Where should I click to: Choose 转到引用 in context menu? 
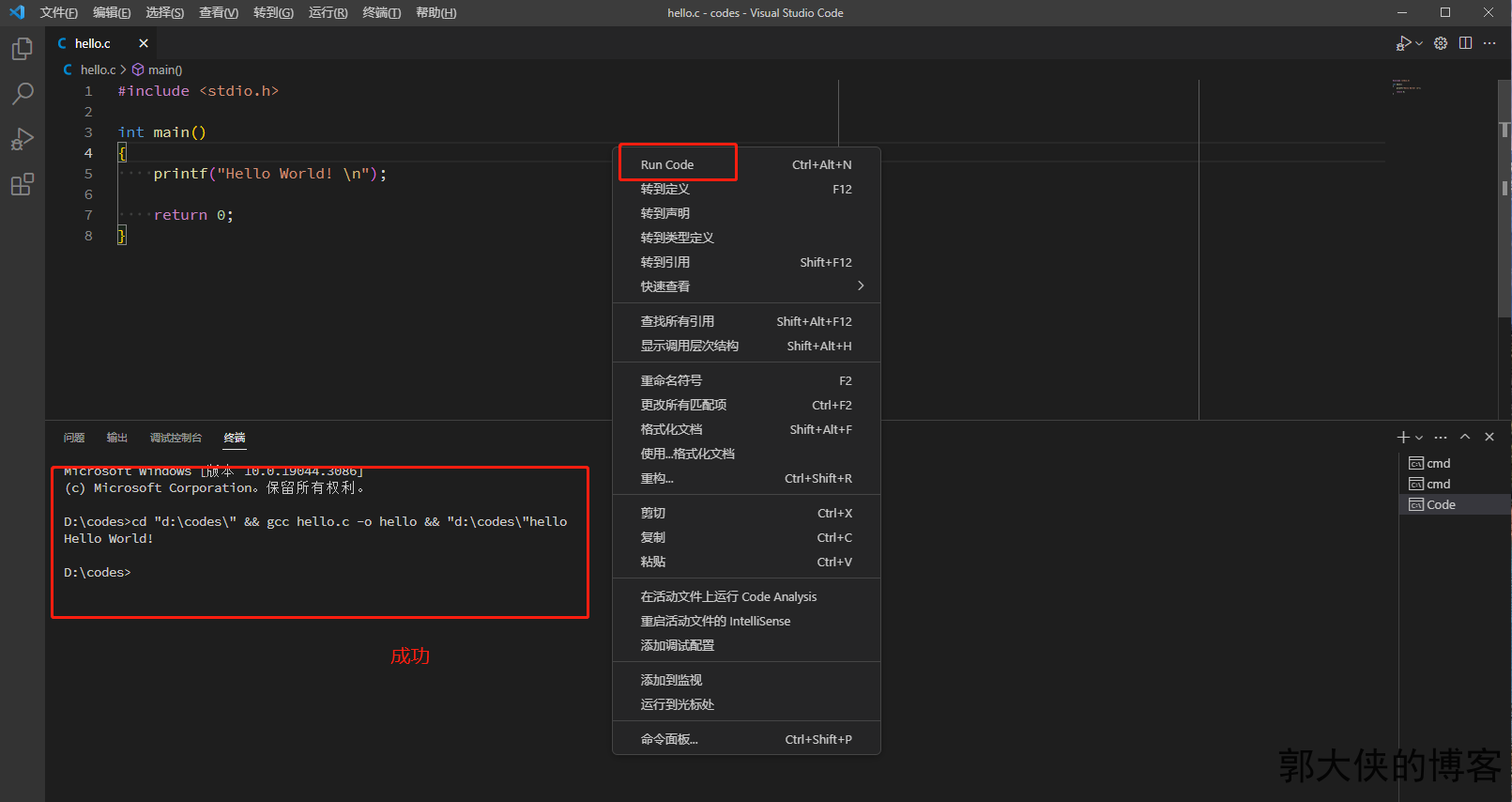tap(746, 262)
